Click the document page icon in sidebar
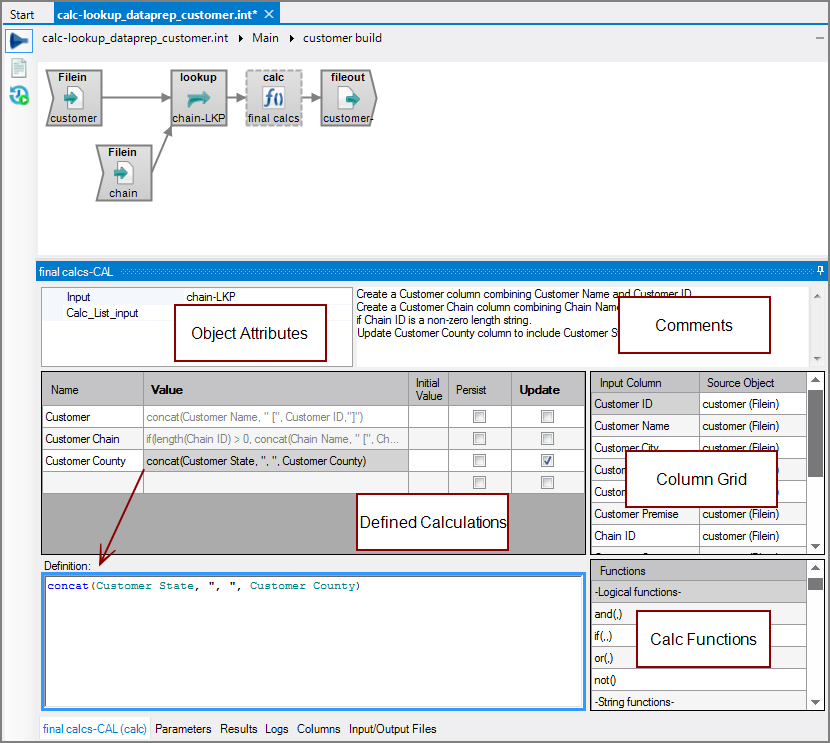The width and height of the screenshot is (830, 743). pyautogui.click(x=18, y=68)
